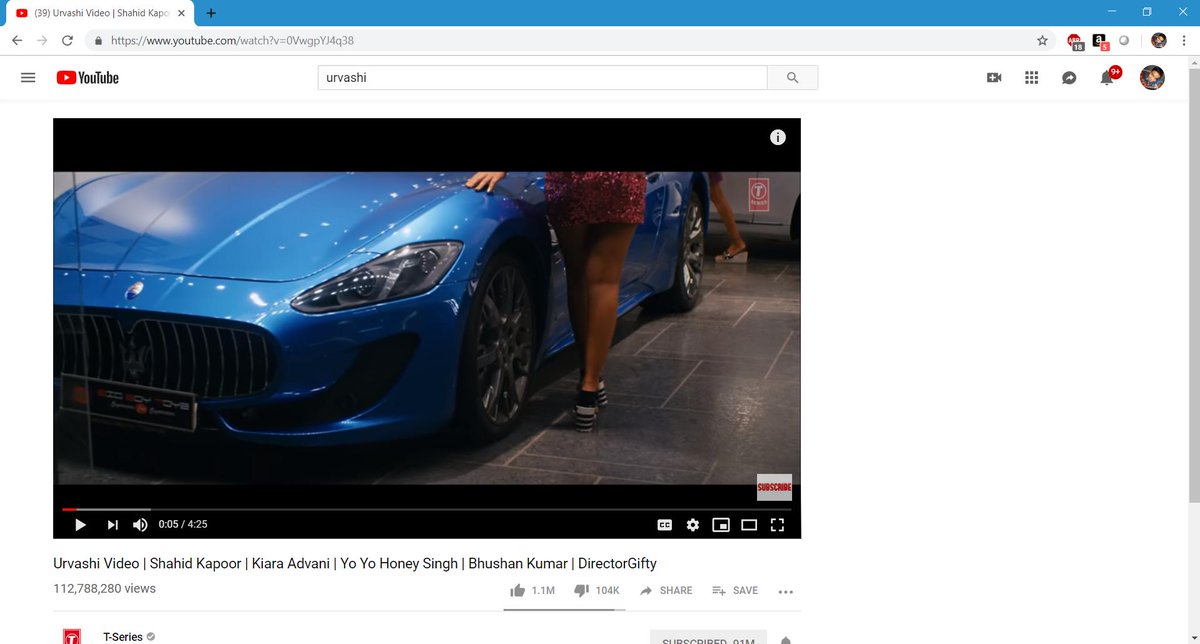Screen dimensions: 1200x644
Task: Open the create video camera icon
Action: click(994, 77)
